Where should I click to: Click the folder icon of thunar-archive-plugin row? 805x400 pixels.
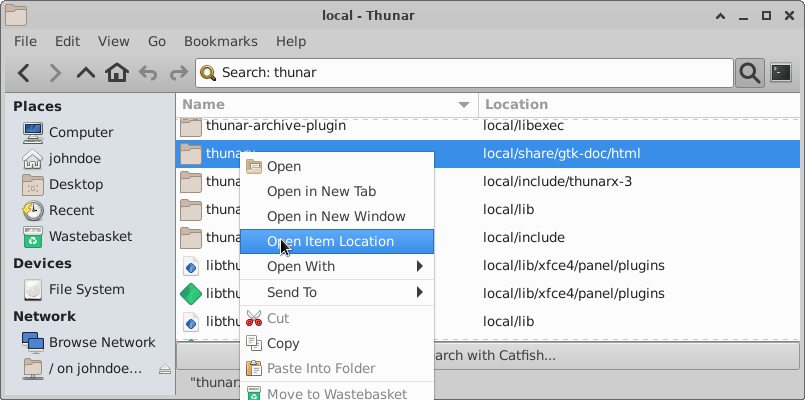tap(191, 126)
